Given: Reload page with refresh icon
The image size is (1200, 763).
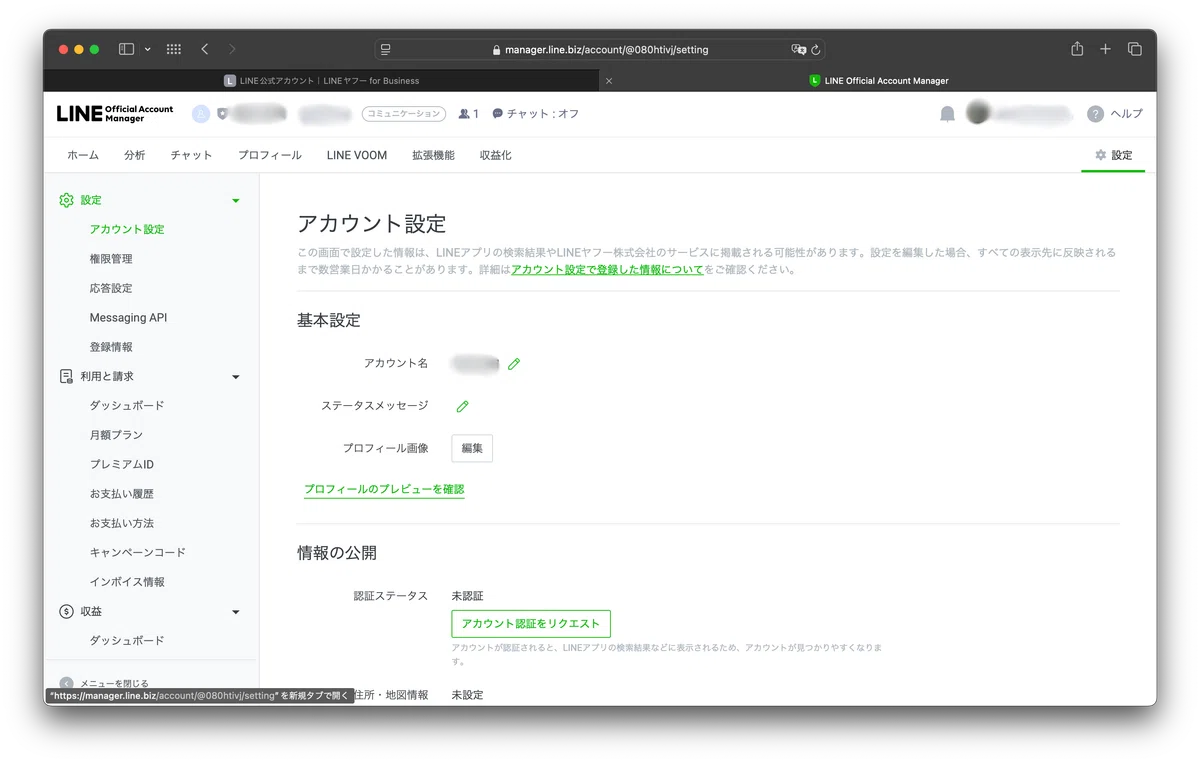Looking at the screenshot, I should [x=816, y=49].
